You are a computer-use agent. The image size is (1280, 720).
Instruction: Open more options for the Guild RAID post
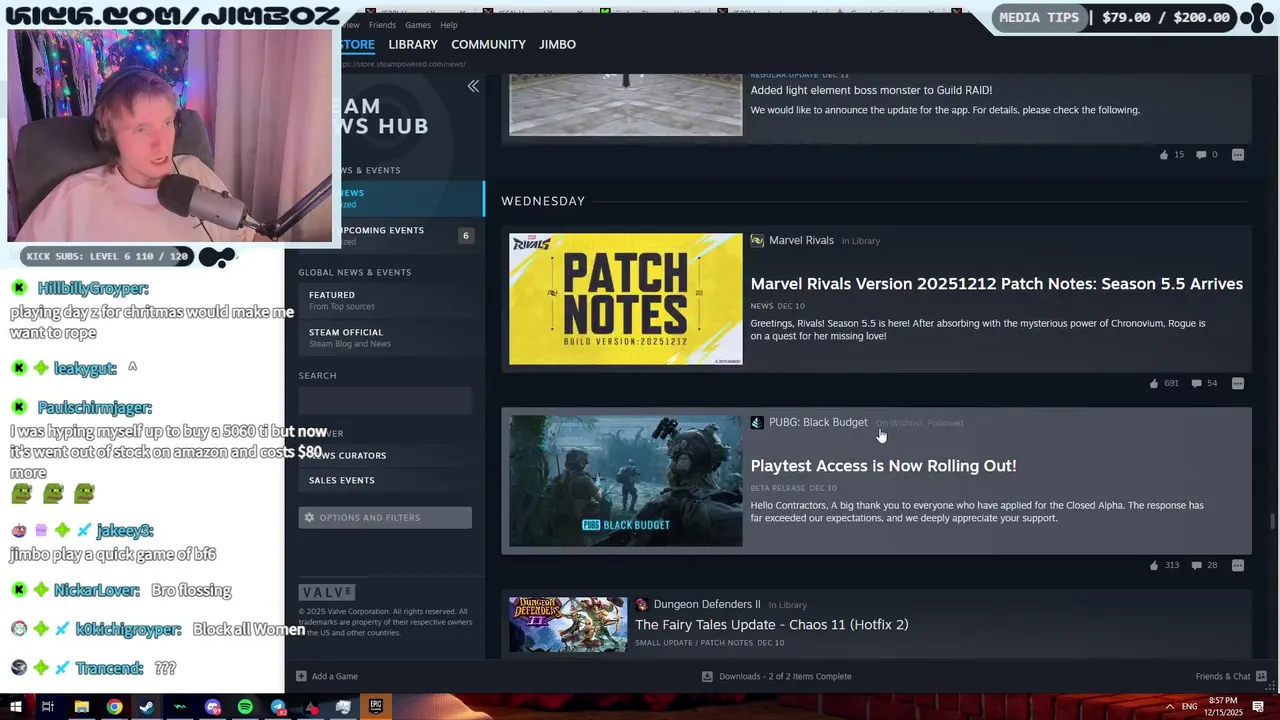pyautogui.click(x=1238, y=155)
